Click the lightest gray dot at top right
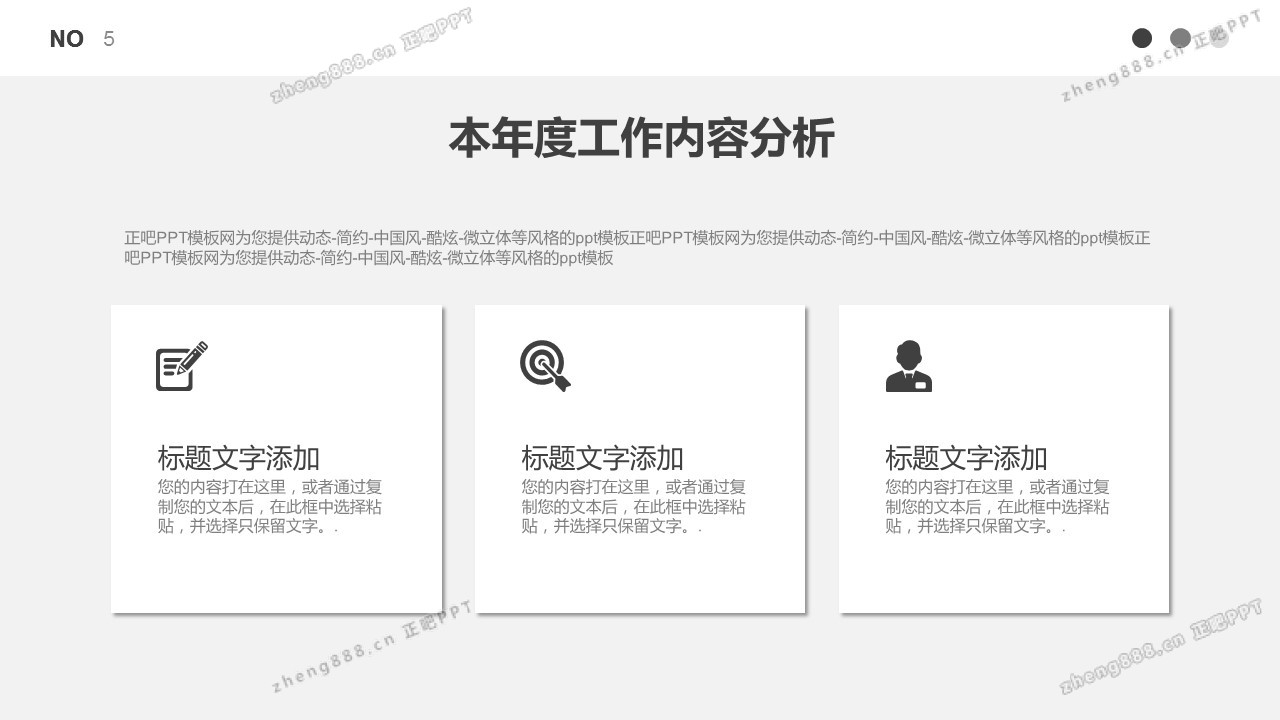Viewport: 1280px width, 720px height. (1219, 38)
